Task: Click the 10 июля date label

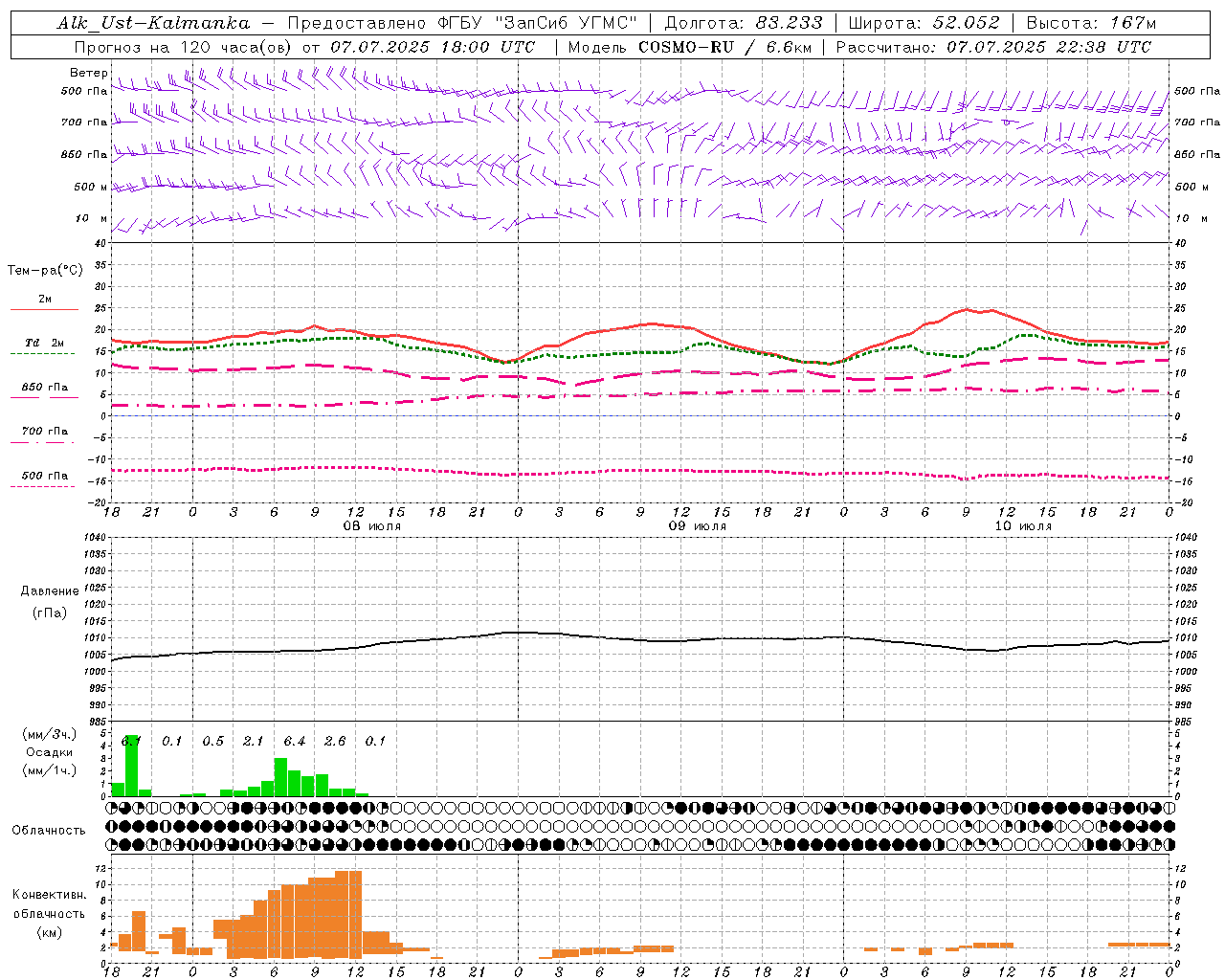Action: (1023, 526)
